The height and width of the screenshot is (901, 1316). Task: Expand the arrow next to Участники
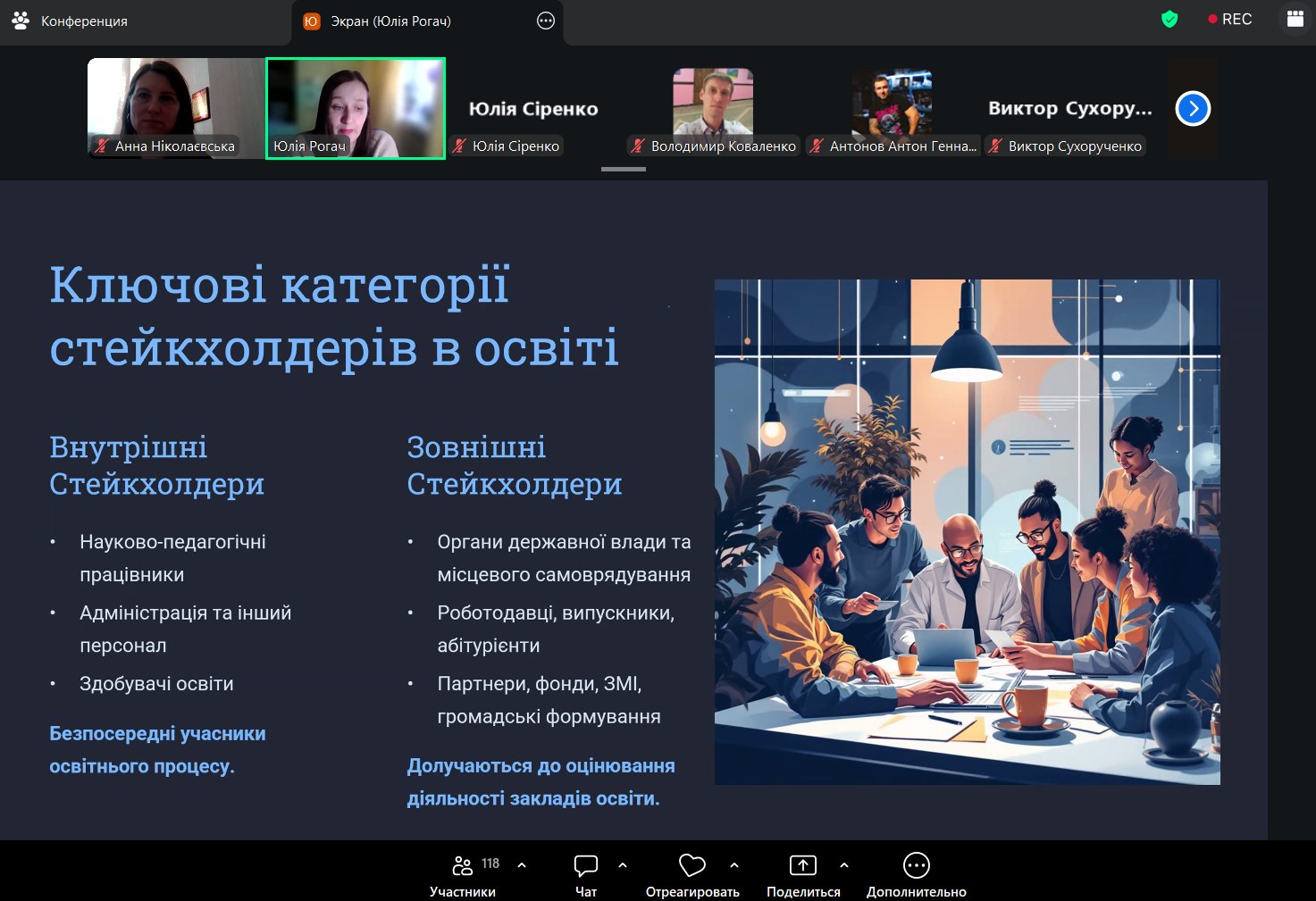(x=522, y=864)
